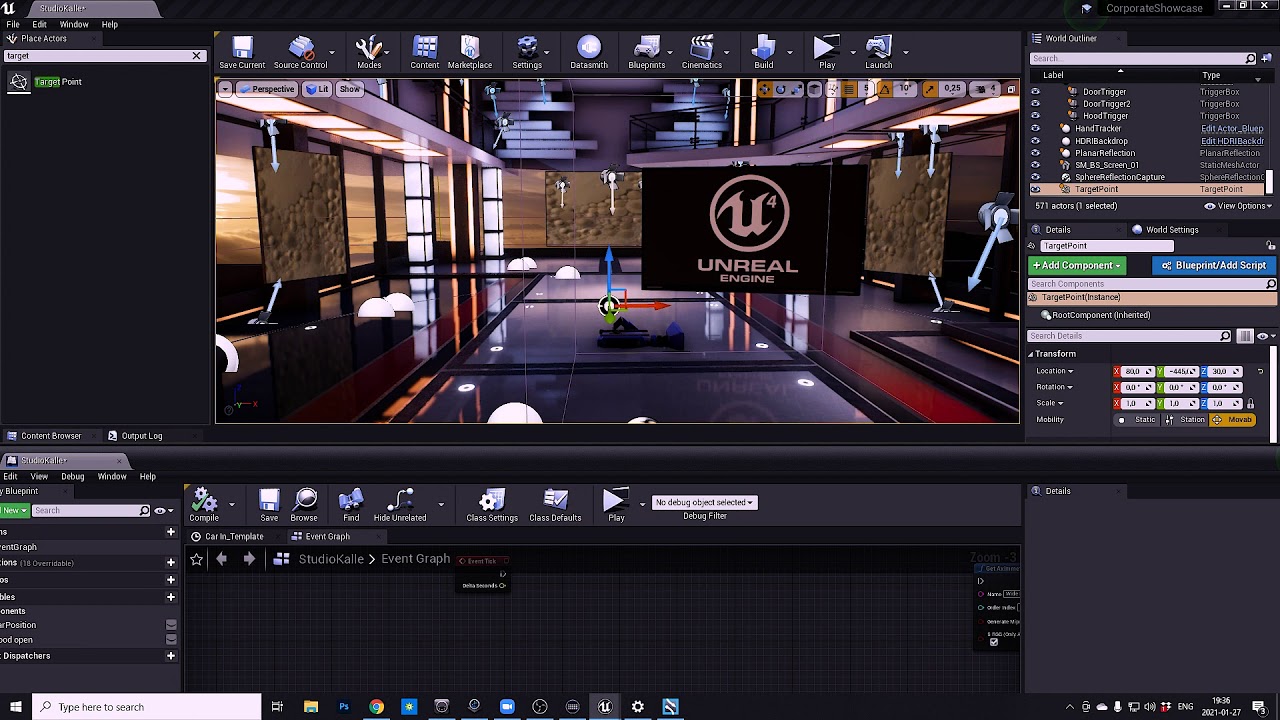Open the Blueprints toolbar button
1280x720 pixels.
point(646,53)
